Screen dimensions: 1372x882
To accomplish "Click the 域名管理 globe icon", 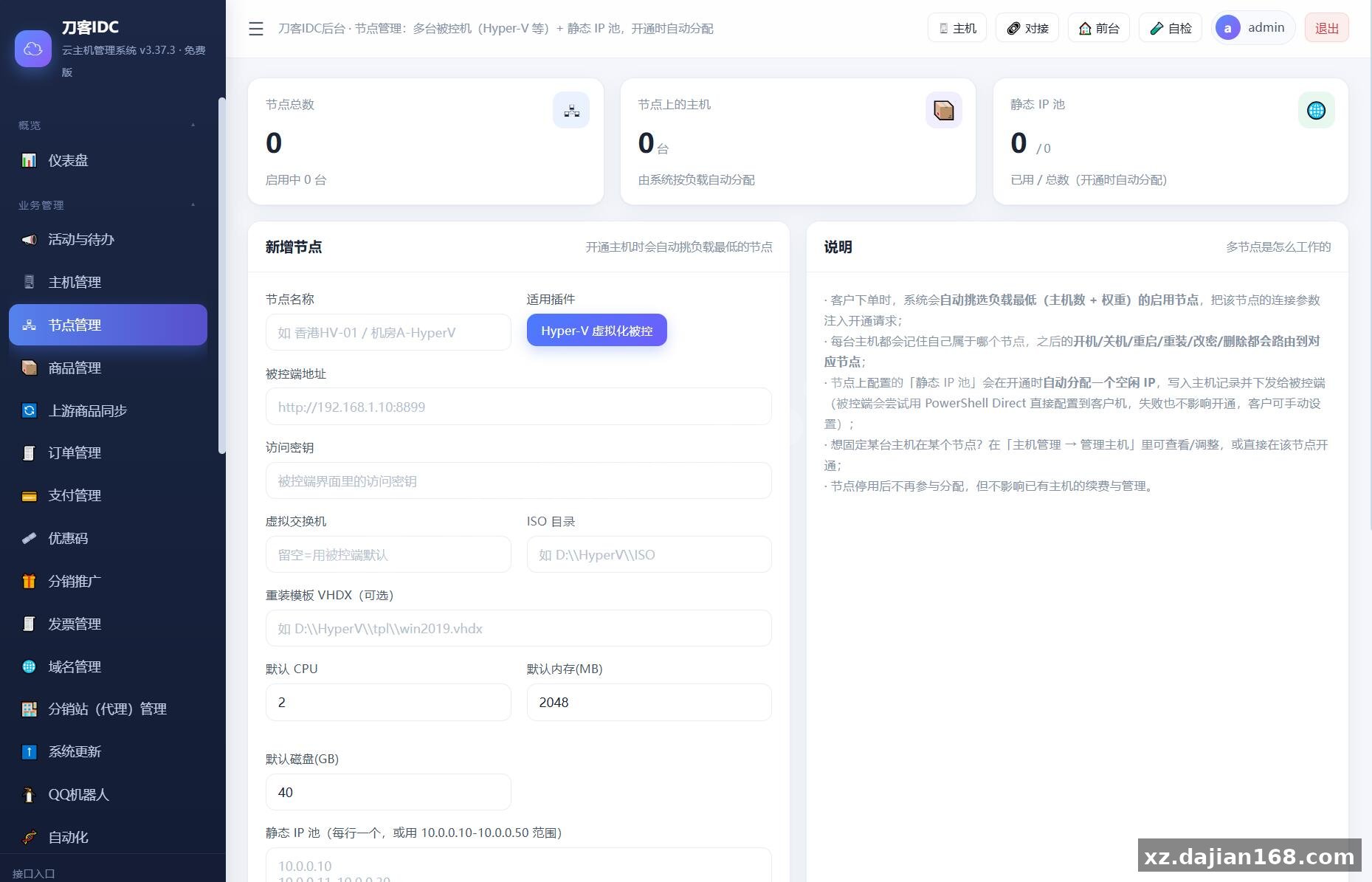I will pyautogui.click(x=29, y=666).
